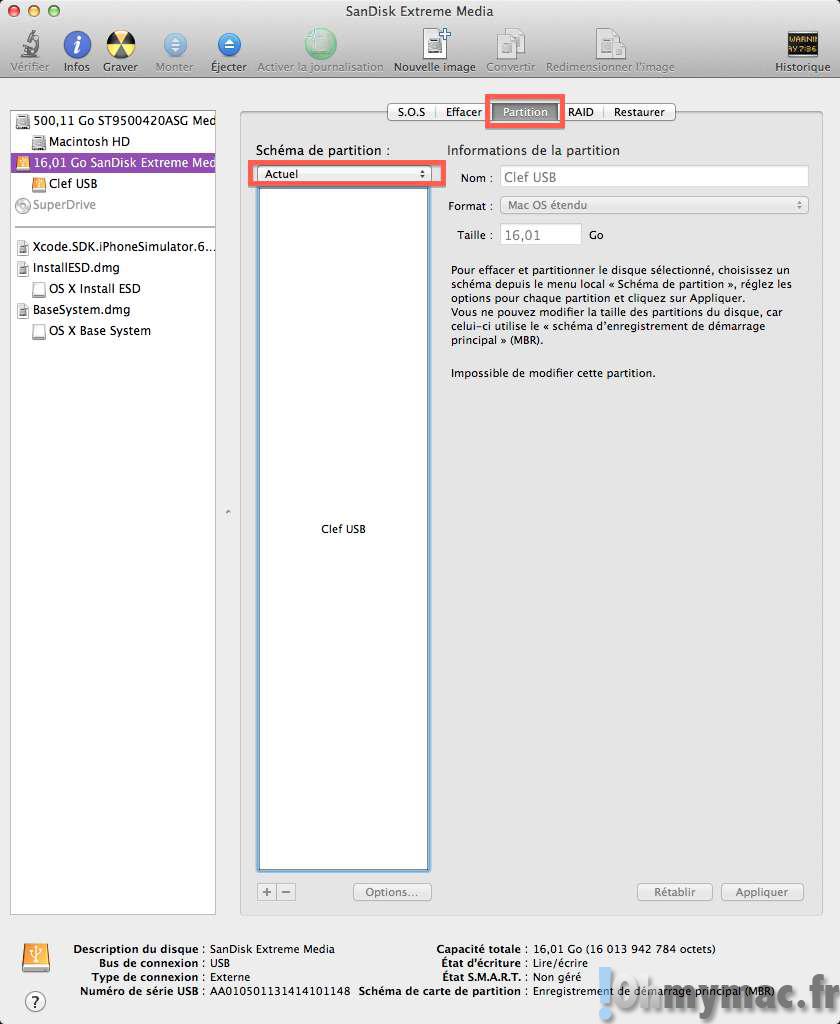Image resolution: width=840 pixels, height=1024 pixels.
Task: Open the Format Mac OS étendu dropdown
Action: (x=653, y=205)
